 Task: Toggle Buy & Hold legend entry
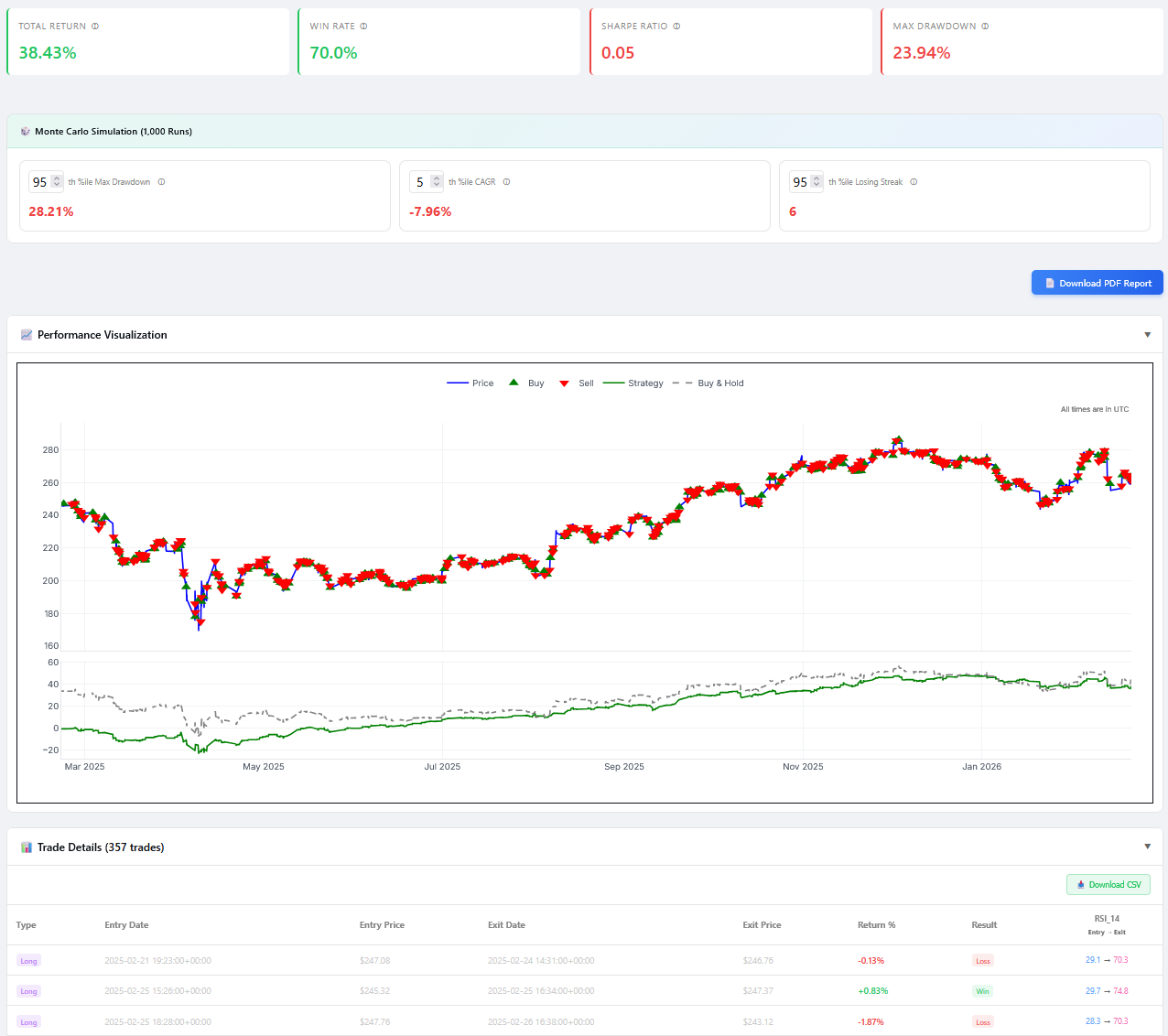tap(708, 383)
